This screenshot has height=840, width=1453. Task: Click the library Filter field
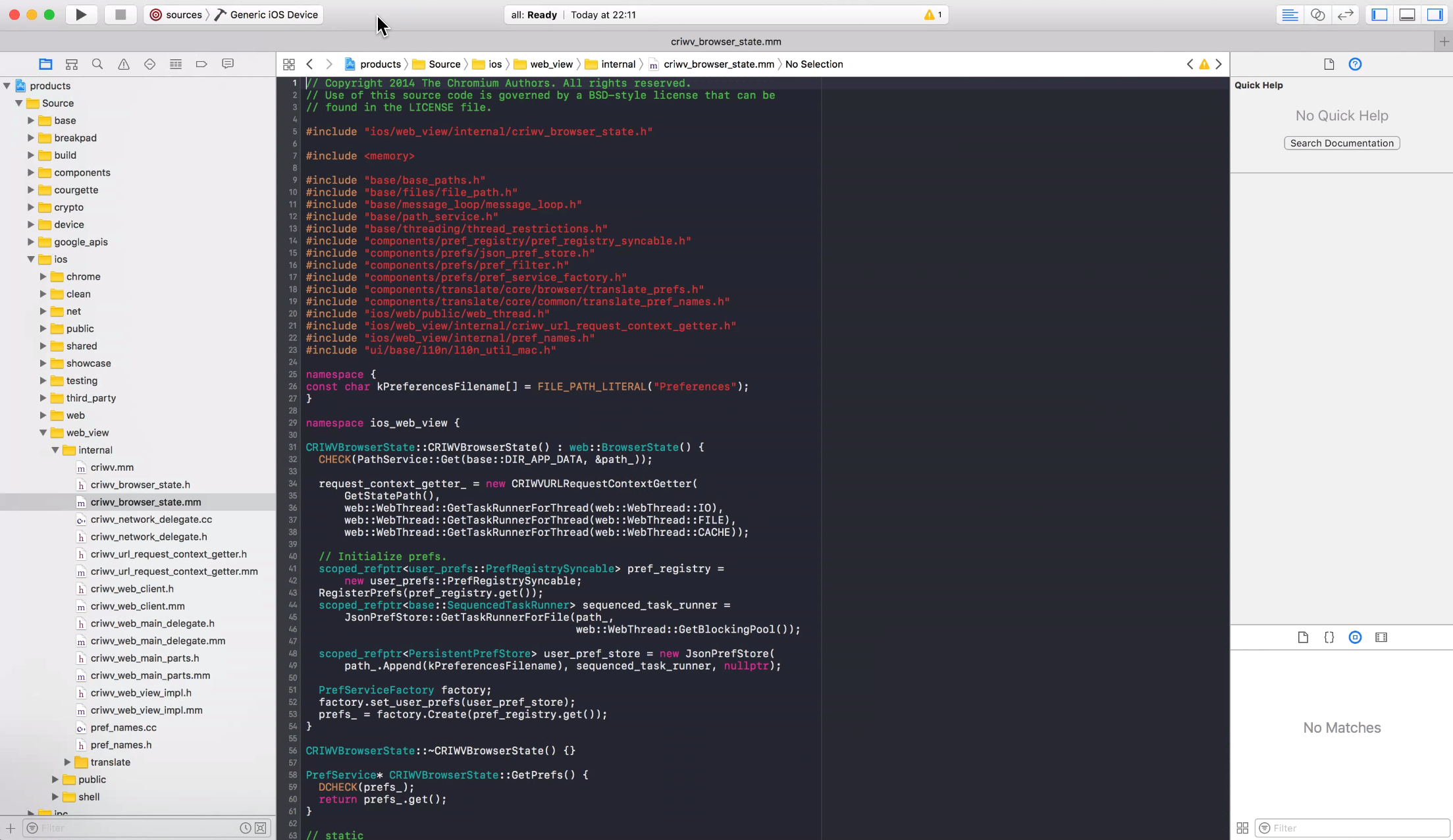1353,828
